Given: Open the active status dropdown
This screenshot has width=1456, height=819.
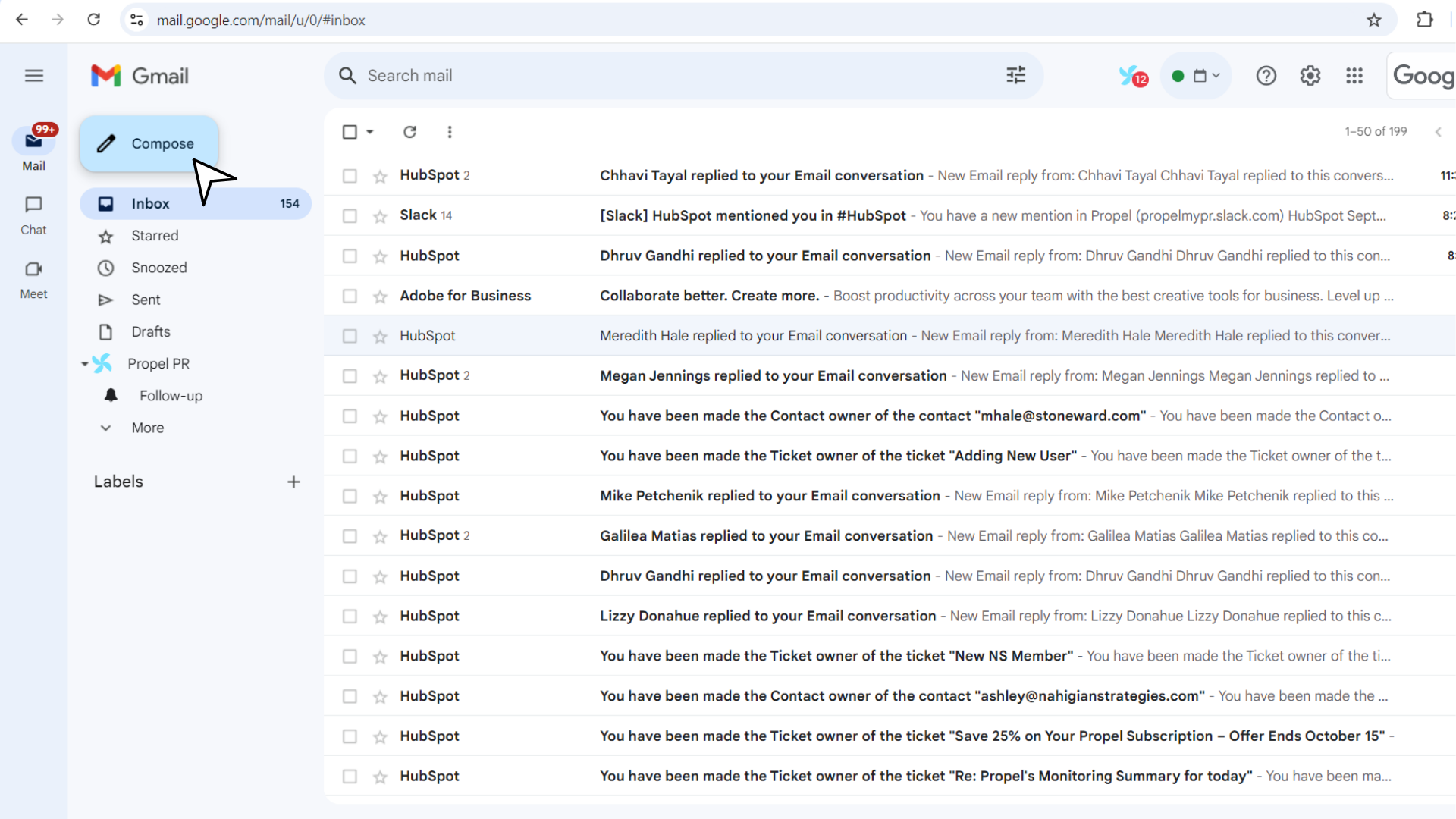Looking at the screenshot, I should [x=1196, y=76].
